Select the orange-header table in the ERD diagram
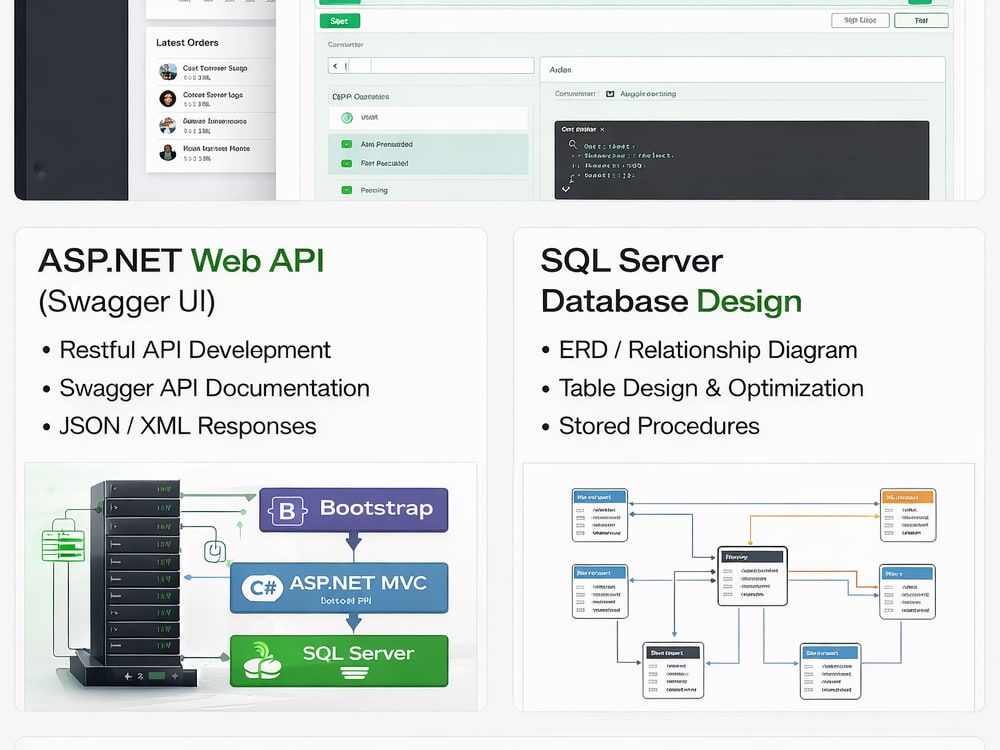 click(x=908, y=515)
